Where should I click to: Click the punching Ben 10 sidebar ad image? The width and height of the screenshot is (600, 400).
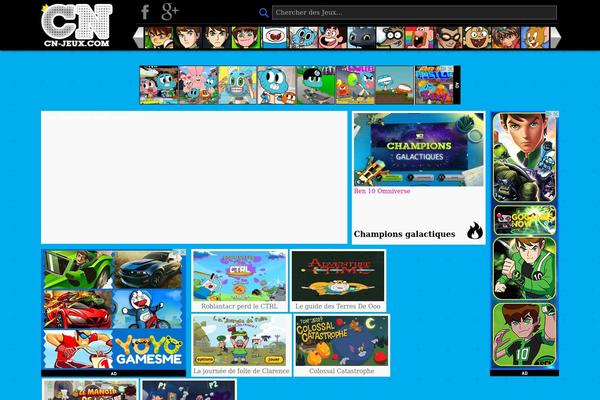(x=524, y=268)
